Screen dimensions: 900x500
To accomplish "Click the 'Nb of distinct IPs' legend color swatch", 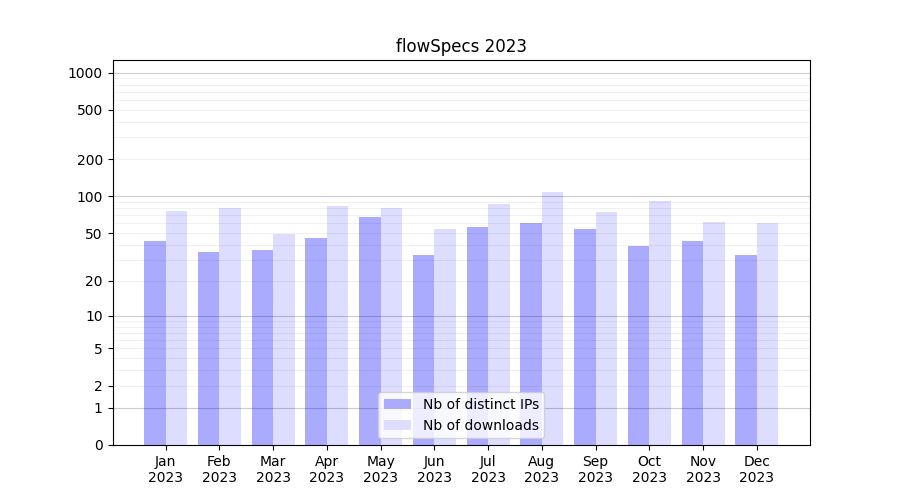I will click(x=397, y=404).
